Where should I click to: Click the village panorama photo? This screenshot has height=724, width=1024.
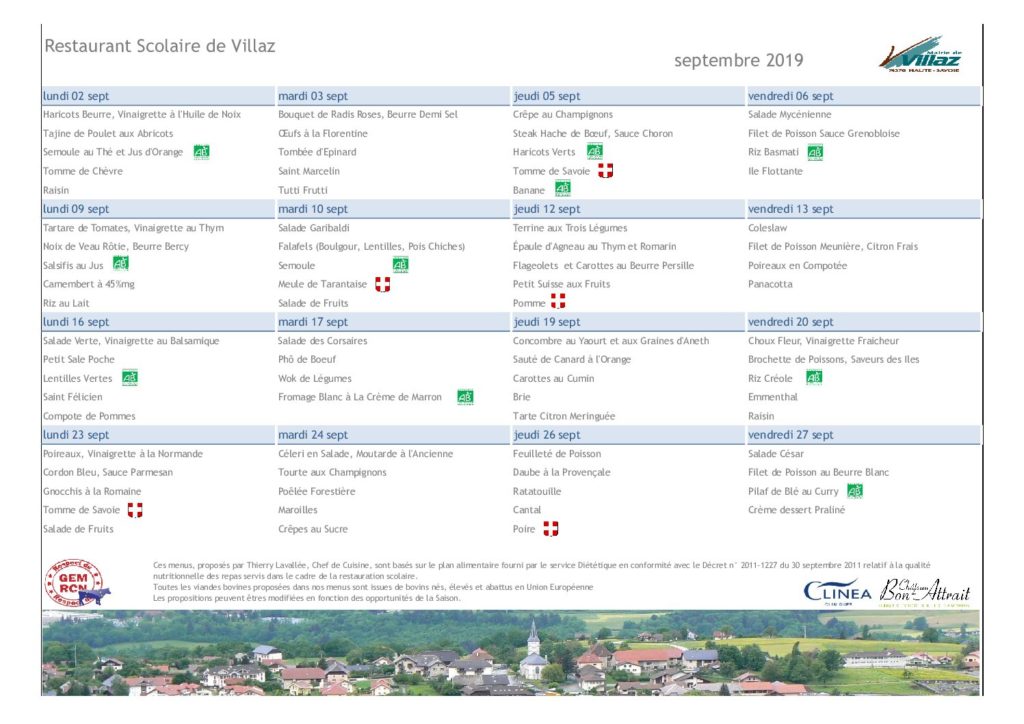511,653
